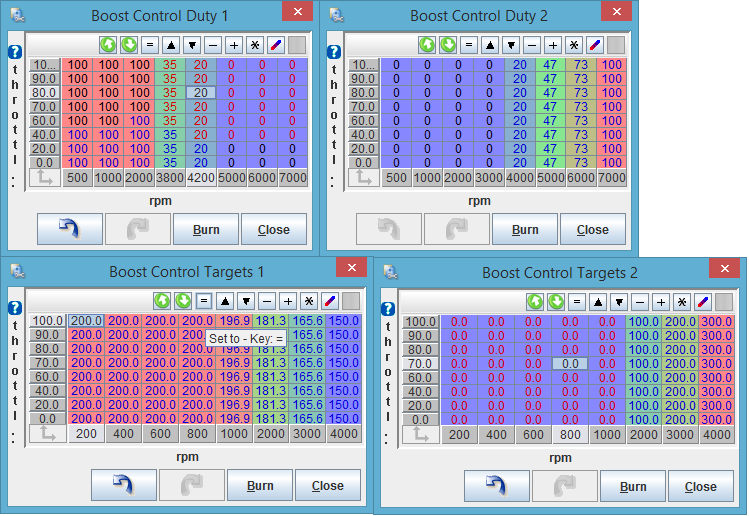Click axis swap arrow icon in Targets 2 table corner
Viewport: 749px width, 516px height.
420,435
